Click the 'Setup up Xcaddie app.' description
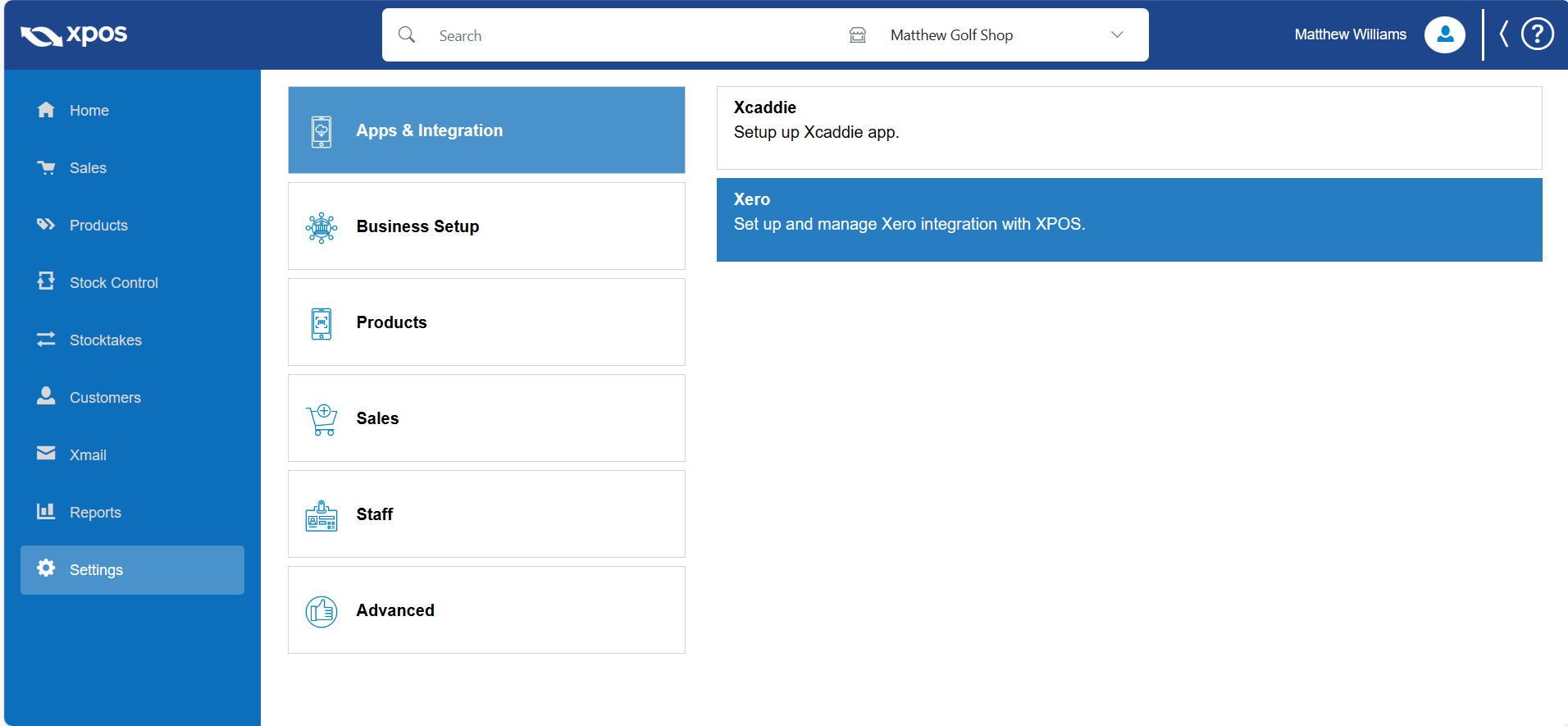Image resolution: width=1568 pixels, height=726 pixels. (816, 132)
